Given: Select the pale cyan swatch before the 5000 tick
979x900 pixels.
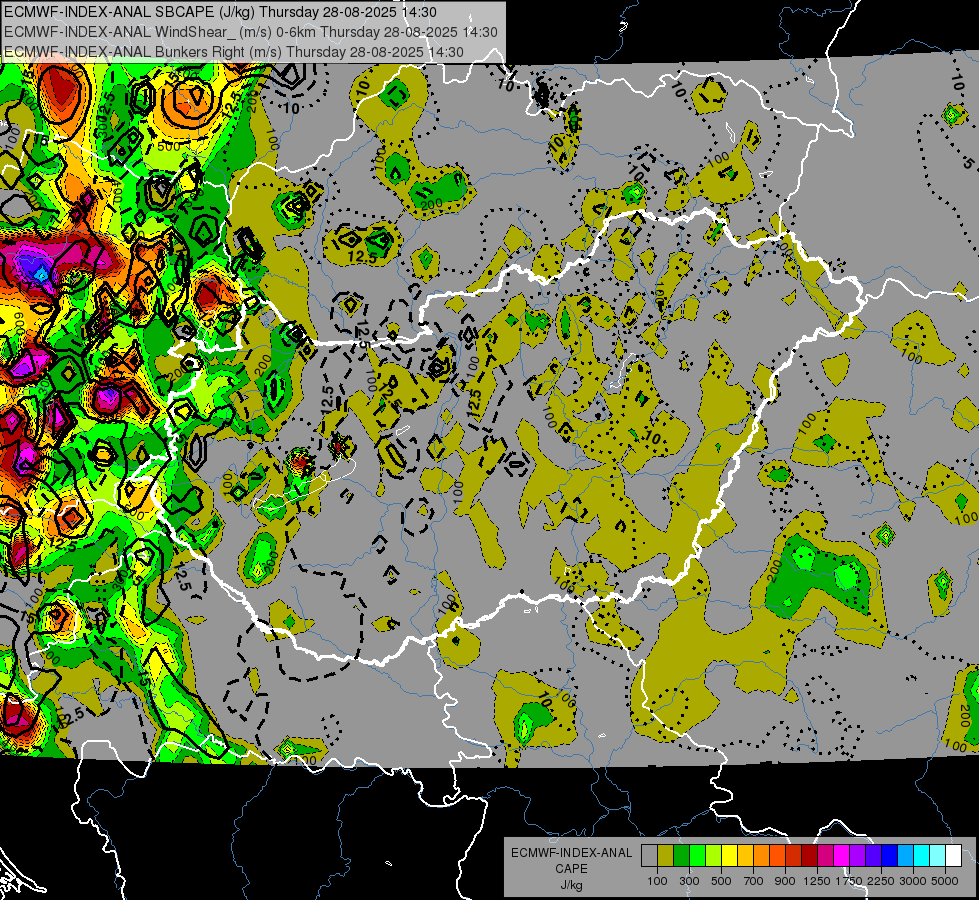Looking at the screenshot, I should (938, 855).
